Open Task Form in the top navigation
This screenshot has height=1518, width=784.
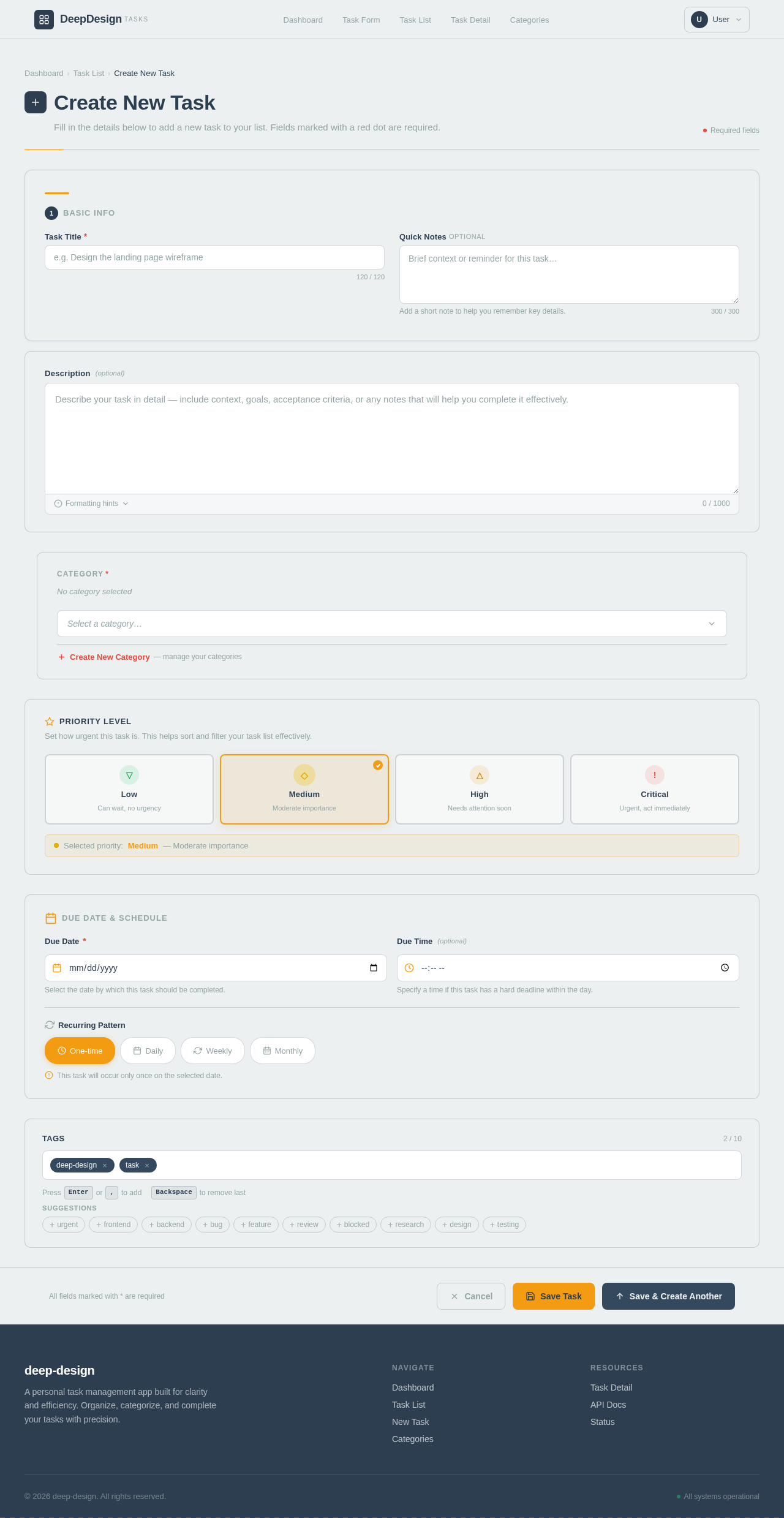coord(361,20)
